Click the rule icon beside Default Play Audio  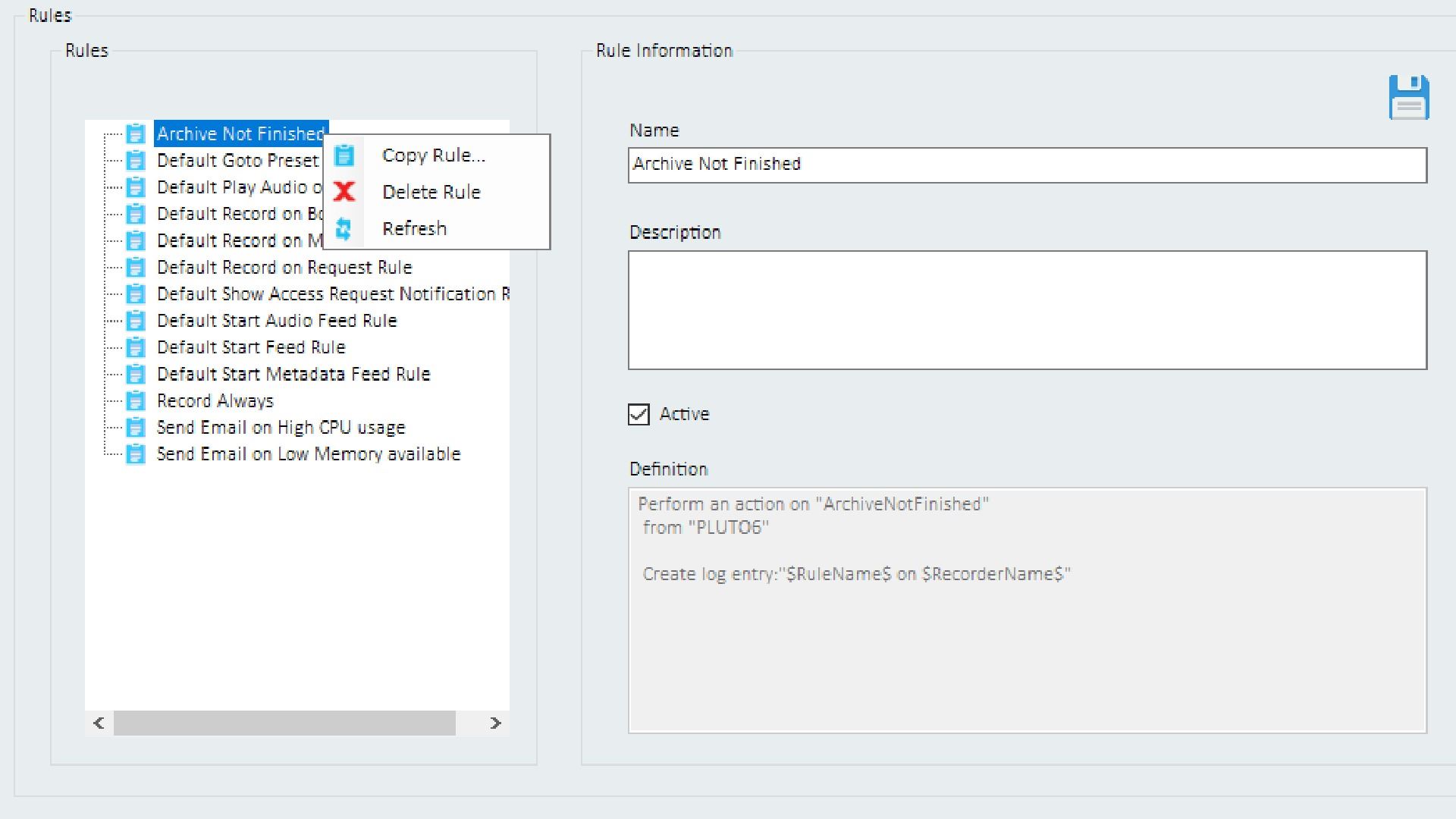click(136, 187)
